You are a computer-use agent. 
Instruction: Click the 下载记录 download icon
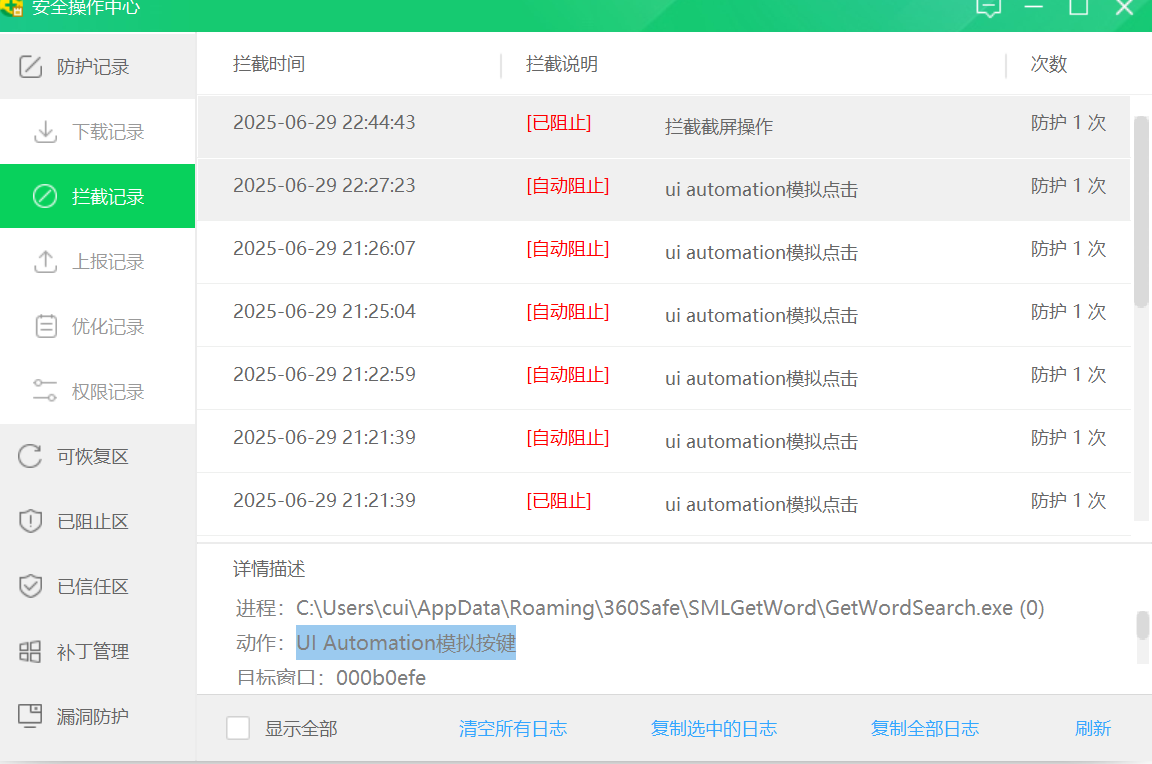point(45,132)
